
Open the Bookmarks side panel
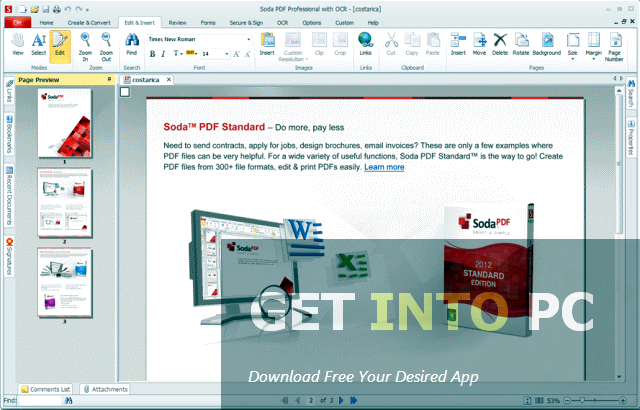pyautogui.click(x=9, y=133)
